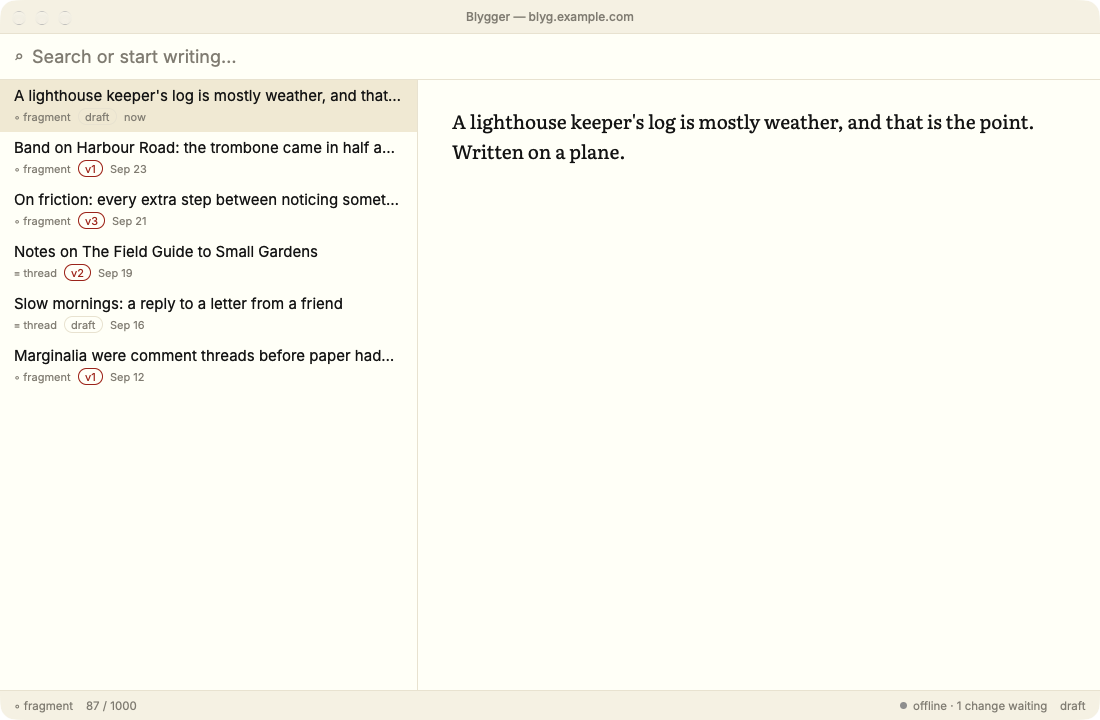Click the thread icon on the Field Guide row
Image resolution: width=1100 pixels, height=720 pixels.
[x=18, y=274]
